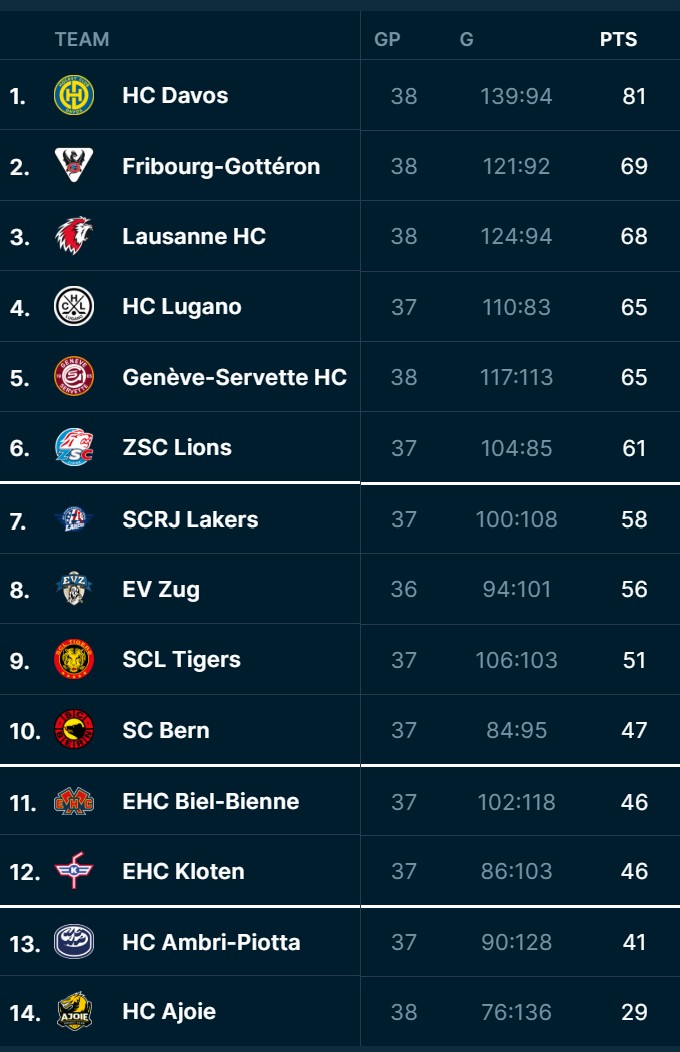This screenshot has width=680, height=1052.
Task: Open EHC Biel-Bienne team page link
Action: pos(210,801)
